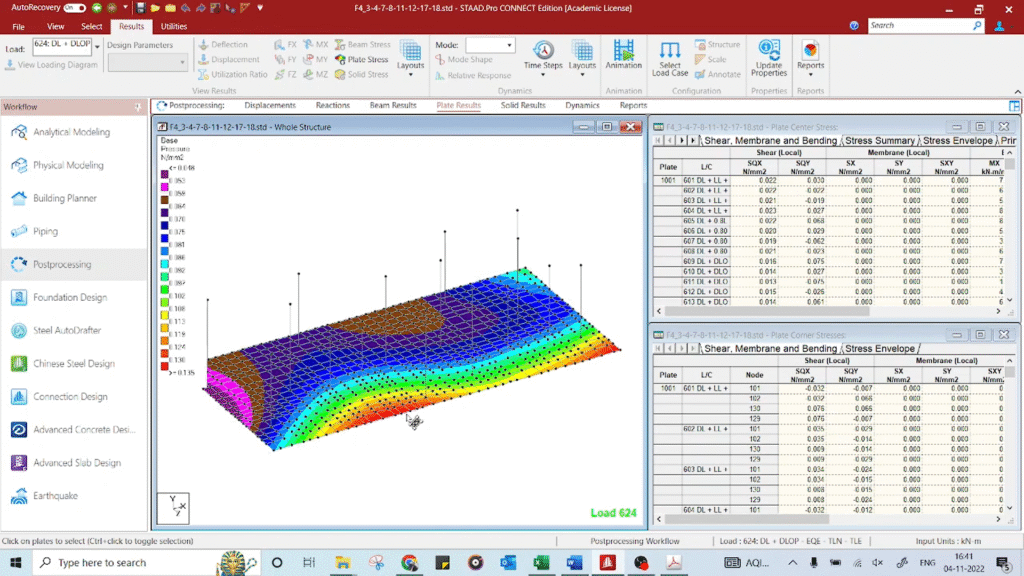Expand the Load case dropdown arrow

tap(97, 47)
